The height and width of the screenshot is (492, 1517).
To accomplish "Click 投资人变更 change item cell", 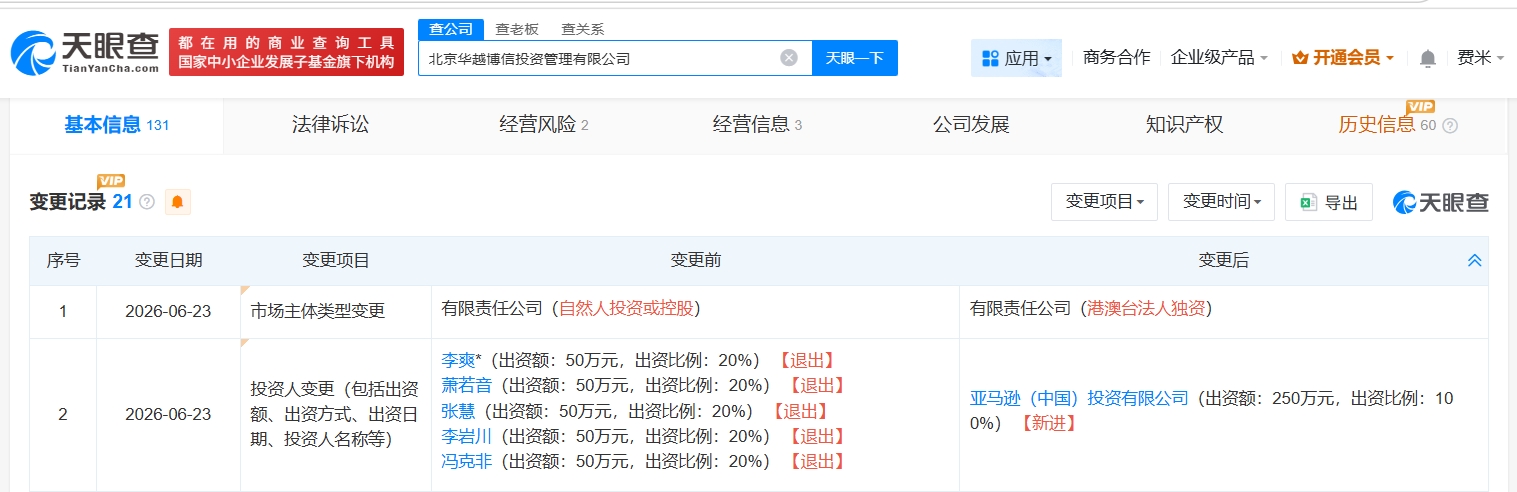I will click(334, 414).
